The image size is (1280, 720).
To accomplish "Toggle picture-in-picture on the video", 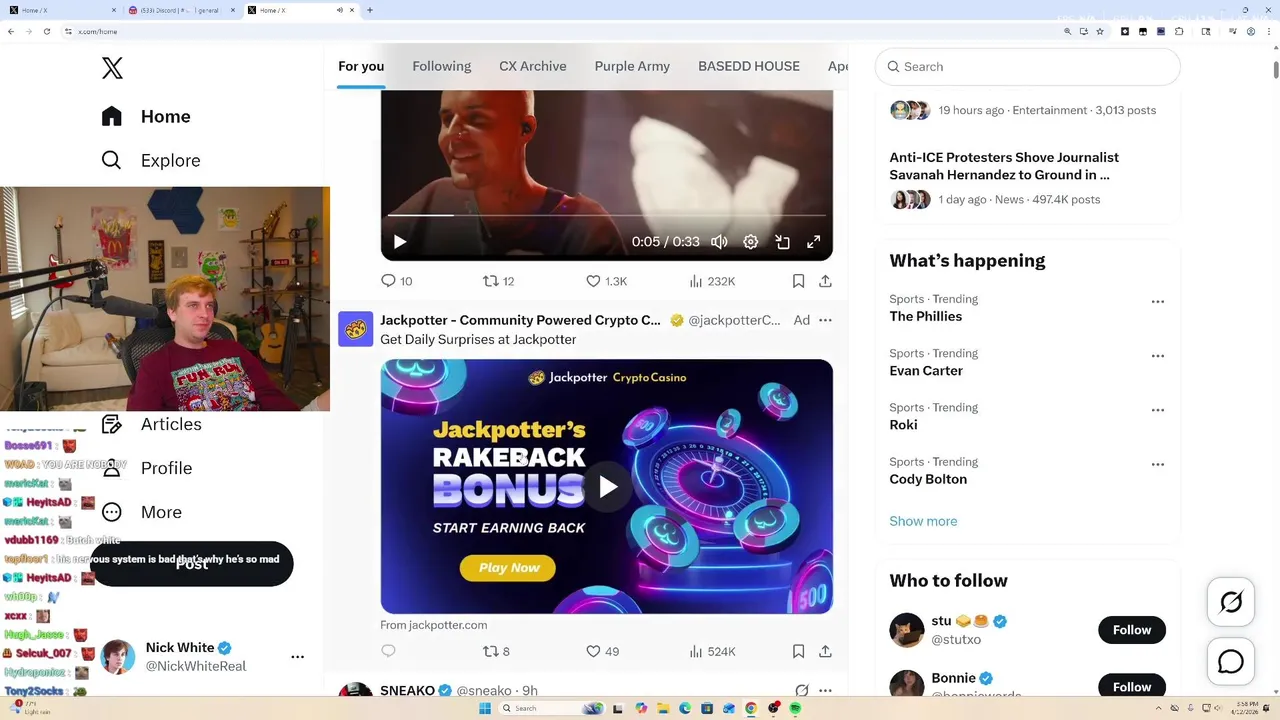I will [782, 242].
